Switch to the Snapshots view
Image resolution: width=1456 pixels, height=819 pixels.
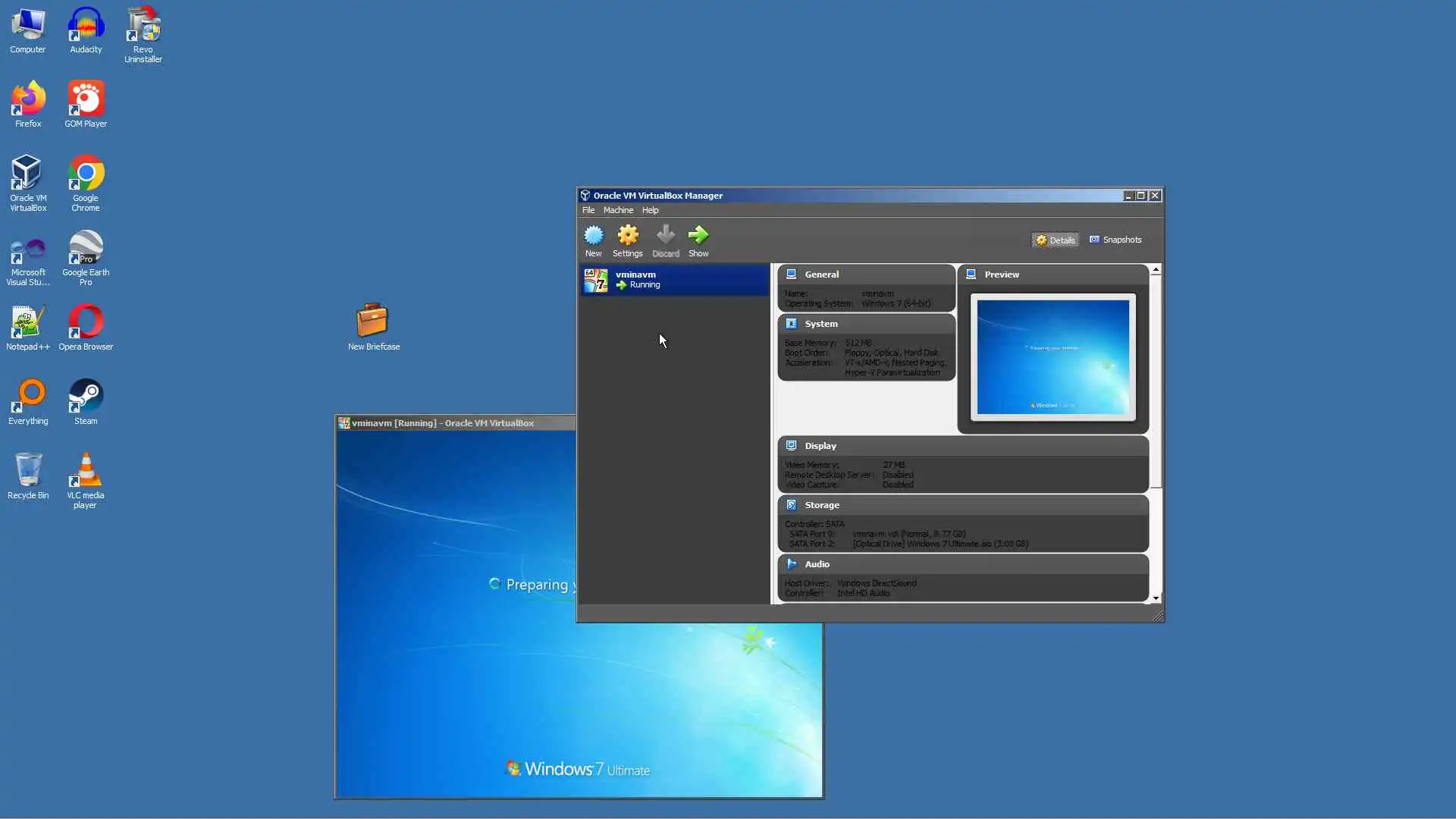pyautogui.click(x=1115, y=240)
